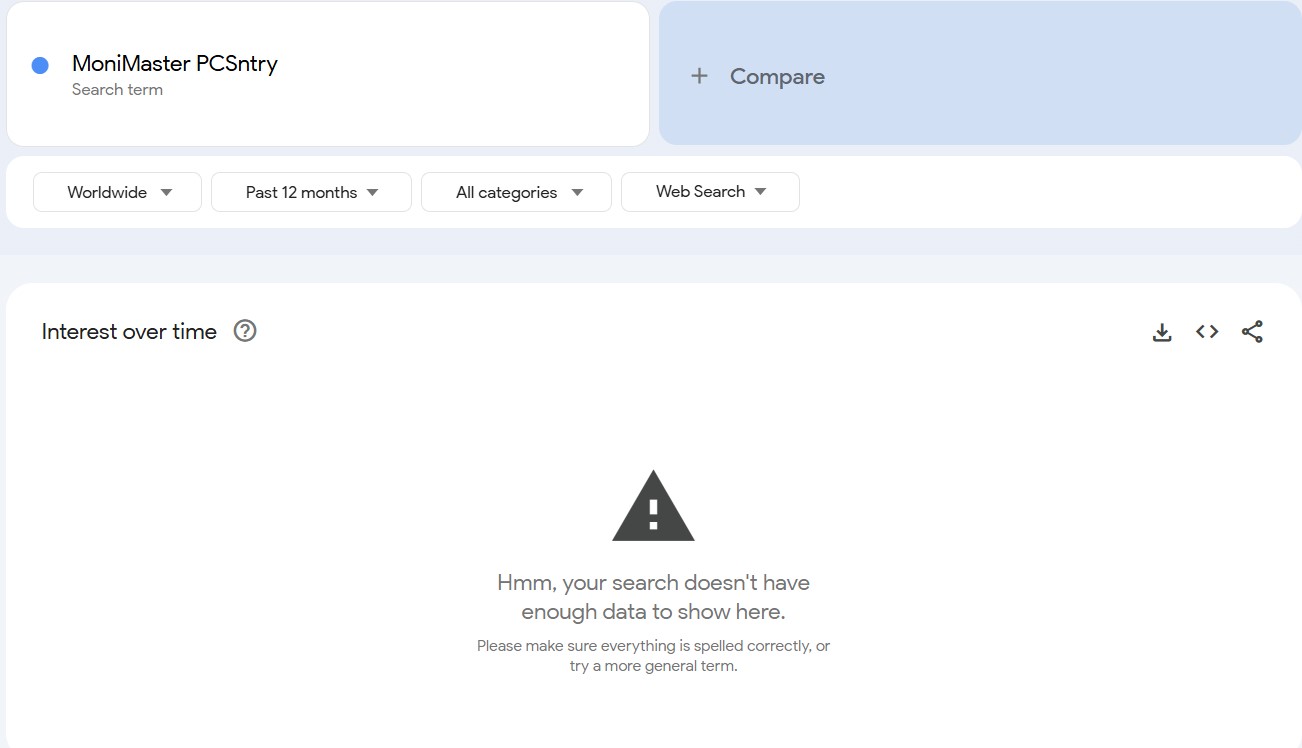This screenshot has width=1302, height=748.
Task: Click the "Interest over time" heading
Action: (x=129, y=332)
